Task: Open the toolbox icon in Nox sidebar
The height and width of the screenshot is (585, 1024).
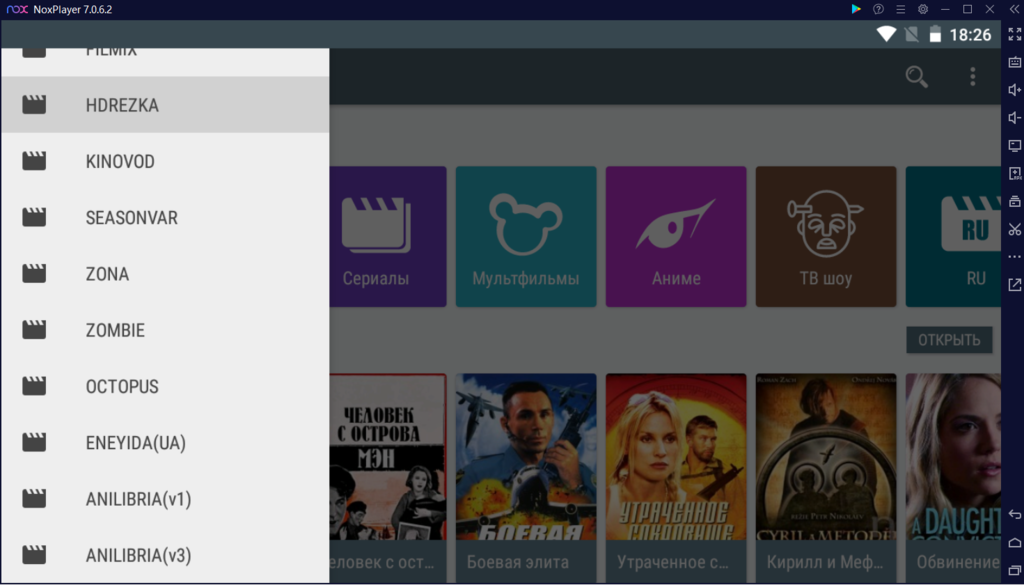Action: 1014,201
